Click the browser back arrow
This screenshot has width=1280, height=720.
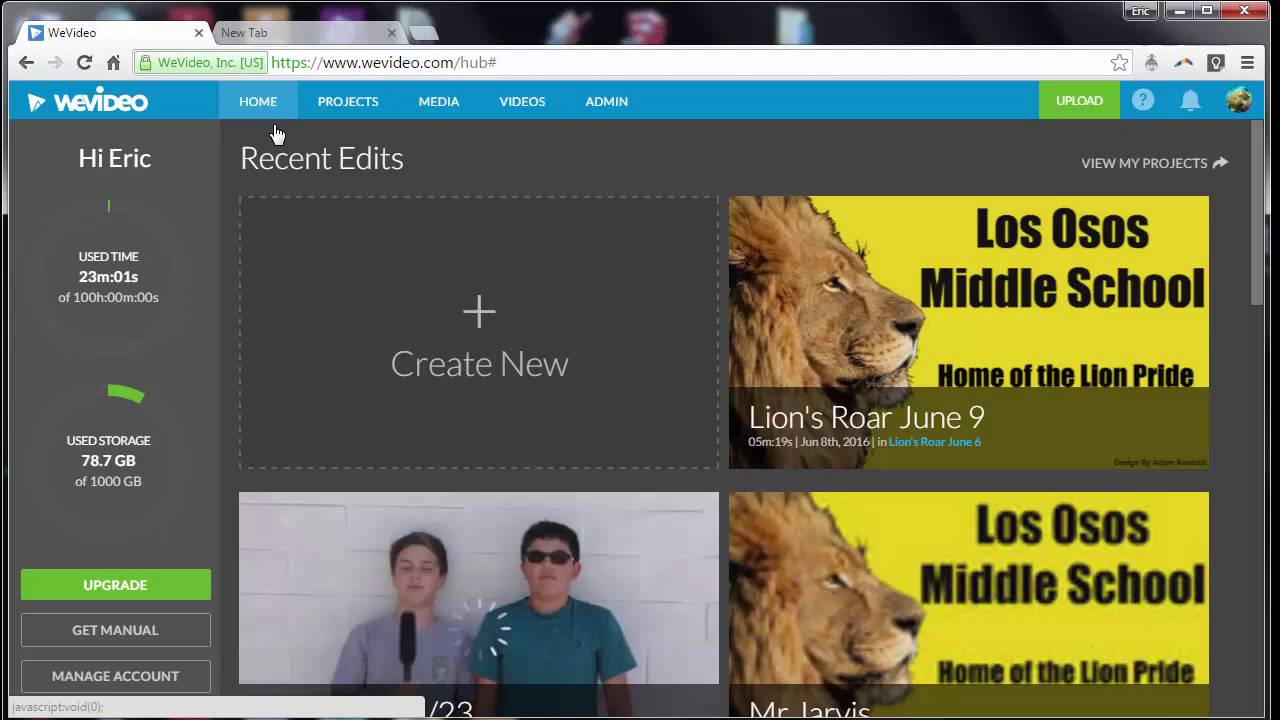tap(27, 62)
